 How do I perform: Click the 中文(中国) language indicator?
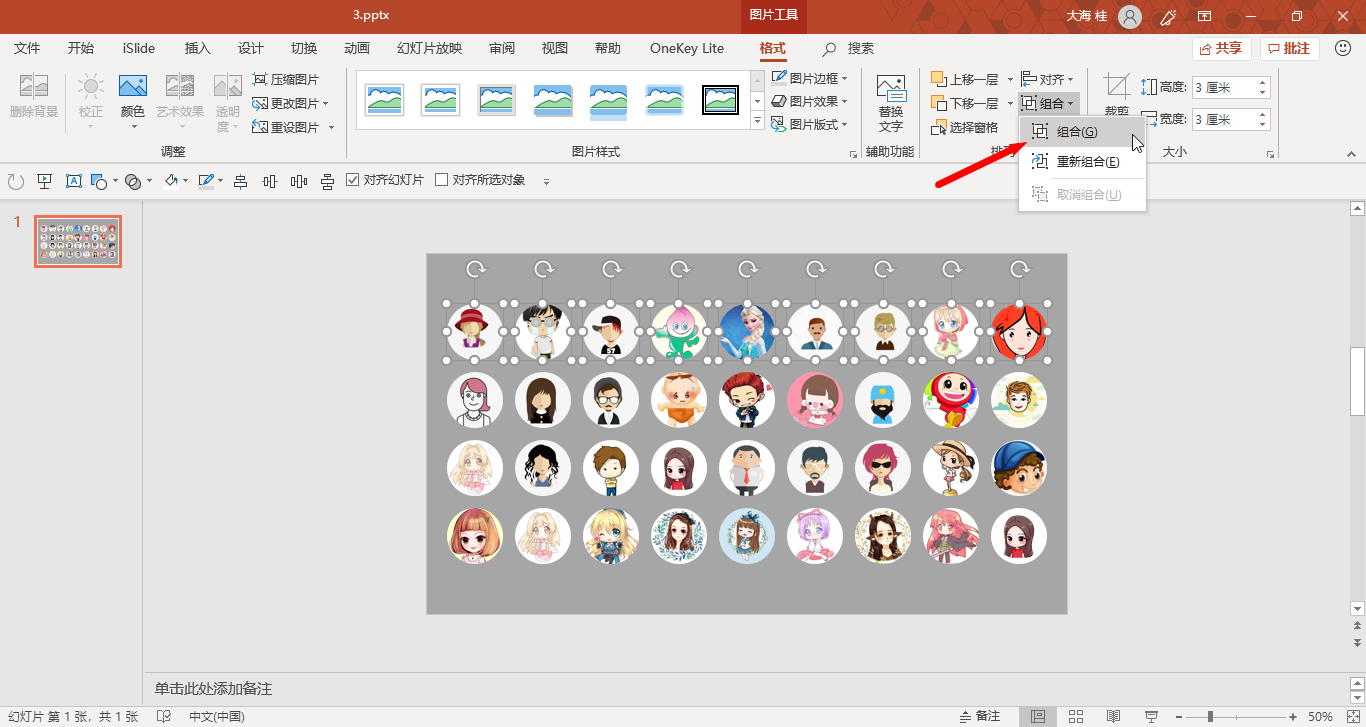click(x=217, y=716)
